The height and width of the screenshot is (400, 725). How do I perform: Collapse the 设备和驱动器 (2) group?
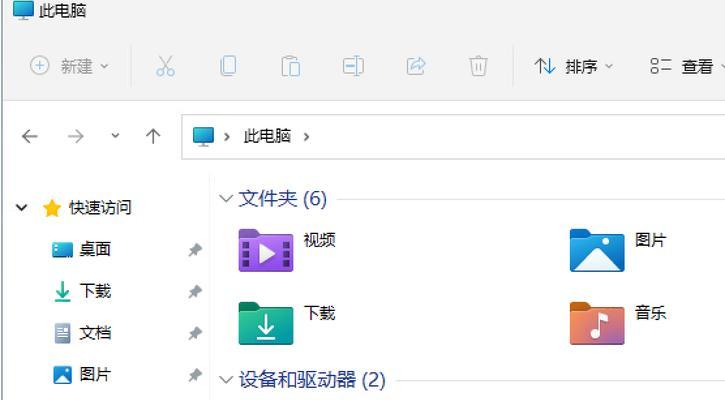[x=226, y=380]
